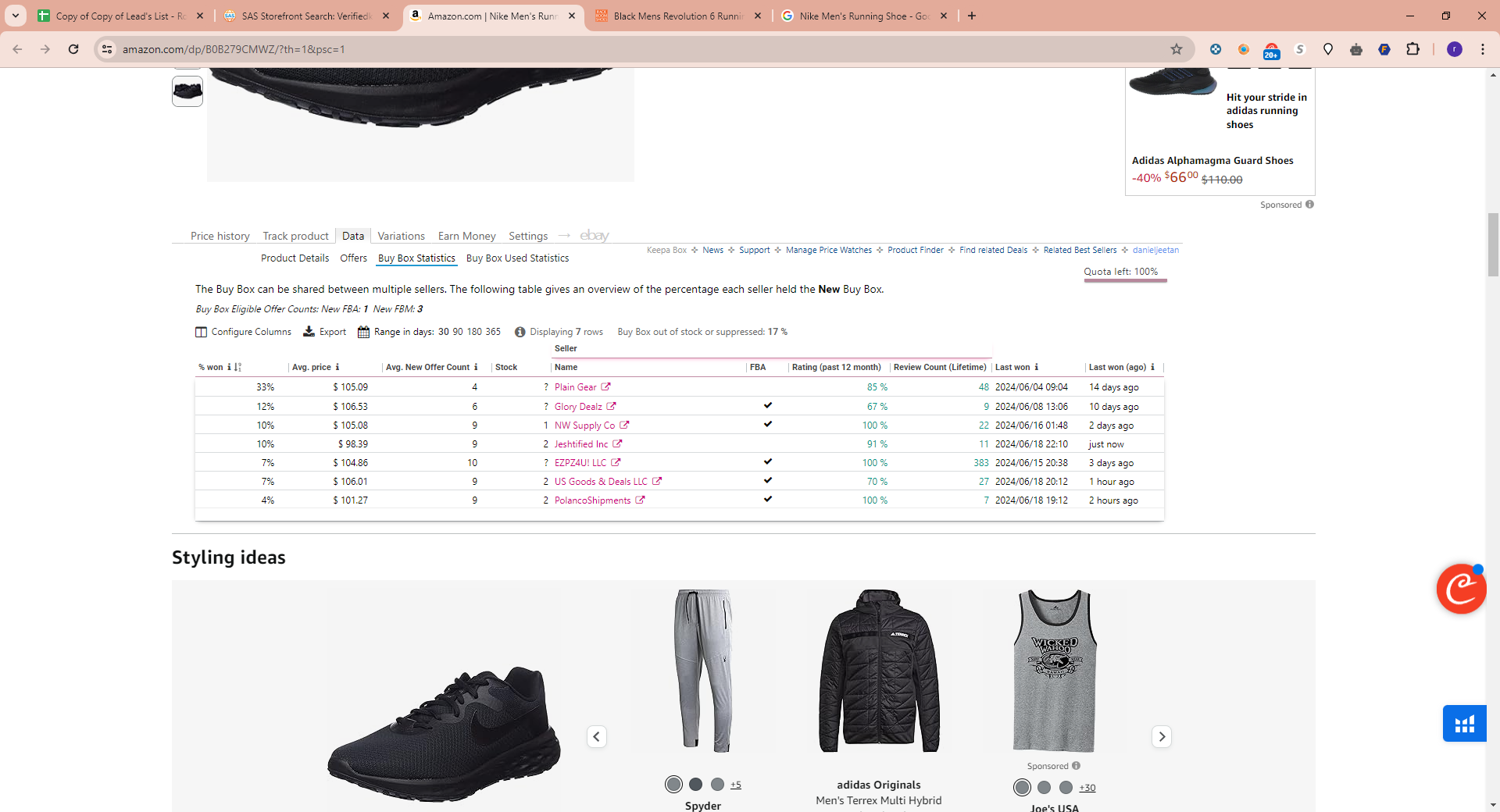Switch to Price history tab
The width and height of the screenshot is (1500, 812).
pyautogui.click(x=220, y=236)
